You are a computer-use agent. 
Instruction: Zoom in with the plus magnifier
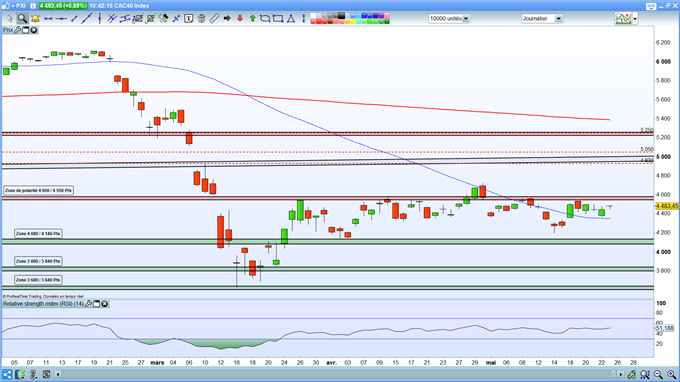click(x=671, y=374)
